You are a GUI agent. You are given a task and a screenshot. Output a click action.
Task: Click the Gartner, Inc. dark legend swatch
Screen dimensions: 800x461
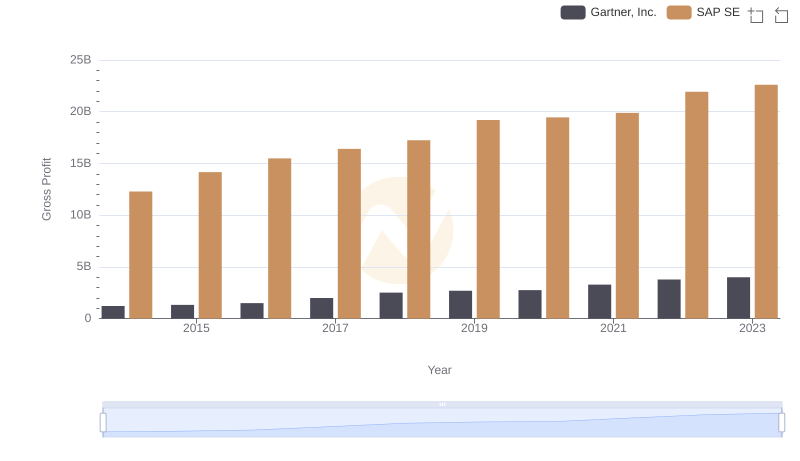573,12
